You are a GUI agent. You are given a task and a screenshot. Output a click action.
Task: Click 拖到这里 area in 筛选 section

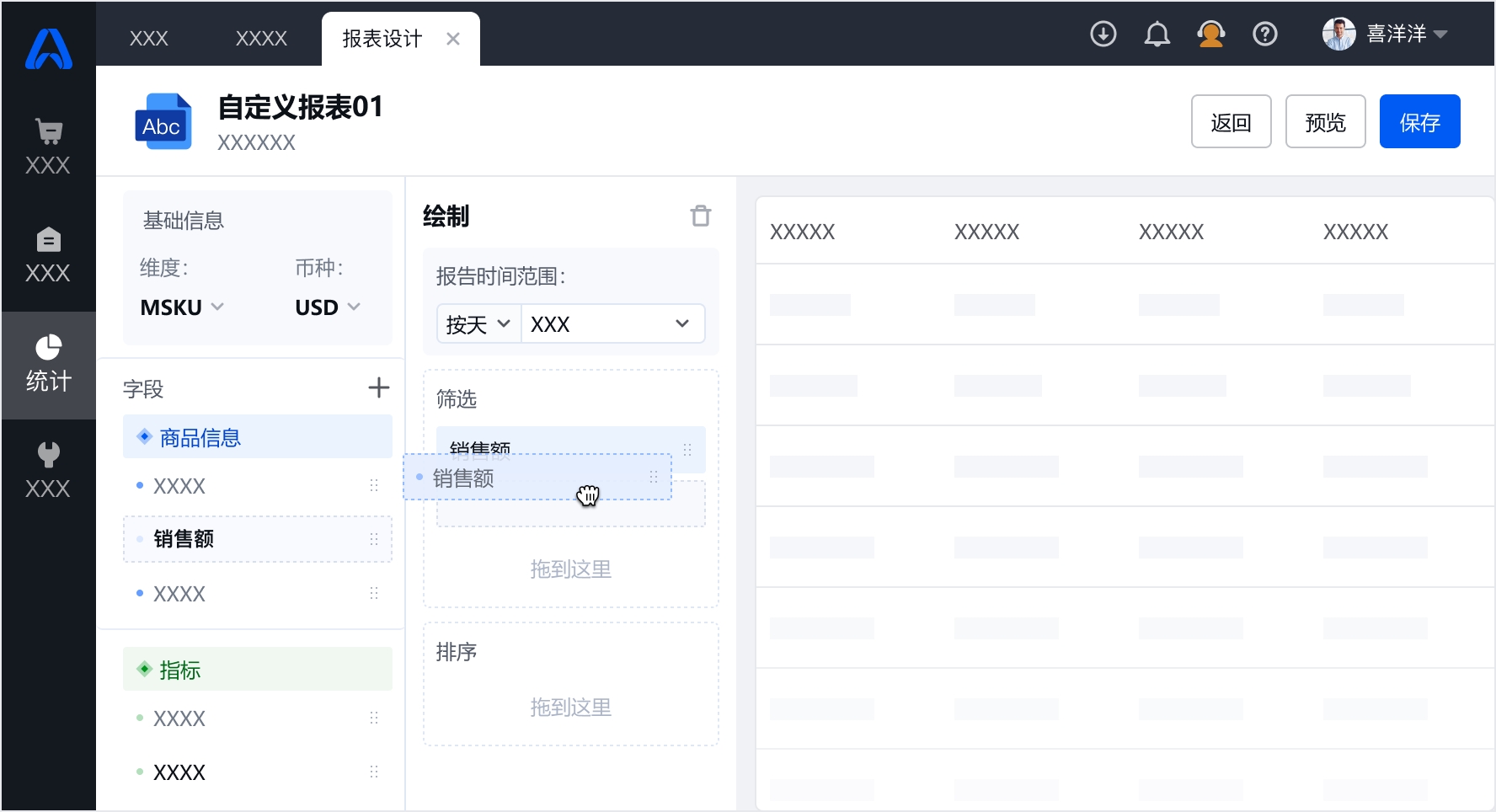(x=571, y=569)
